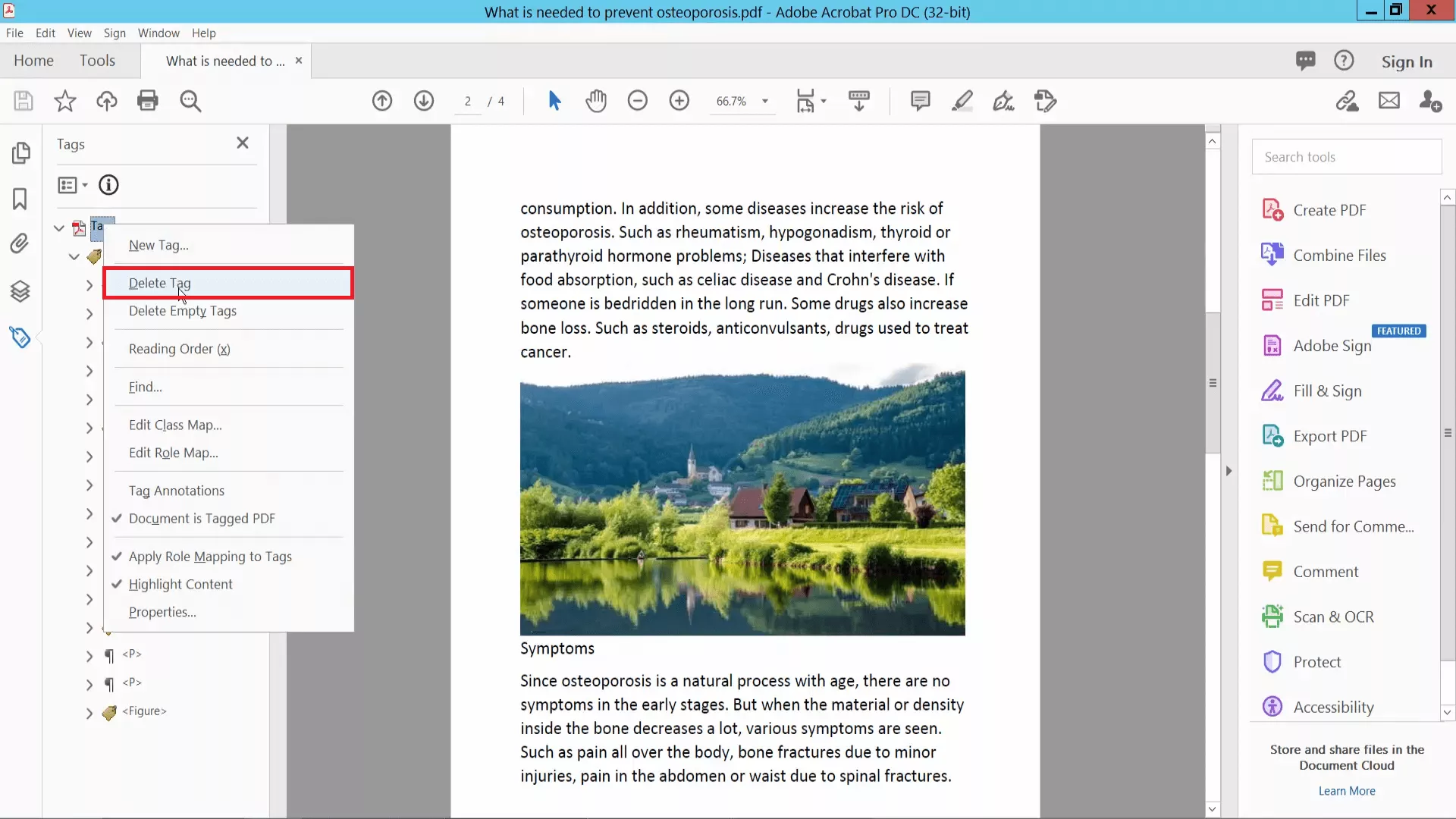Open the Sign menu
Screen dimensions: 1456x819
(115, 33)
